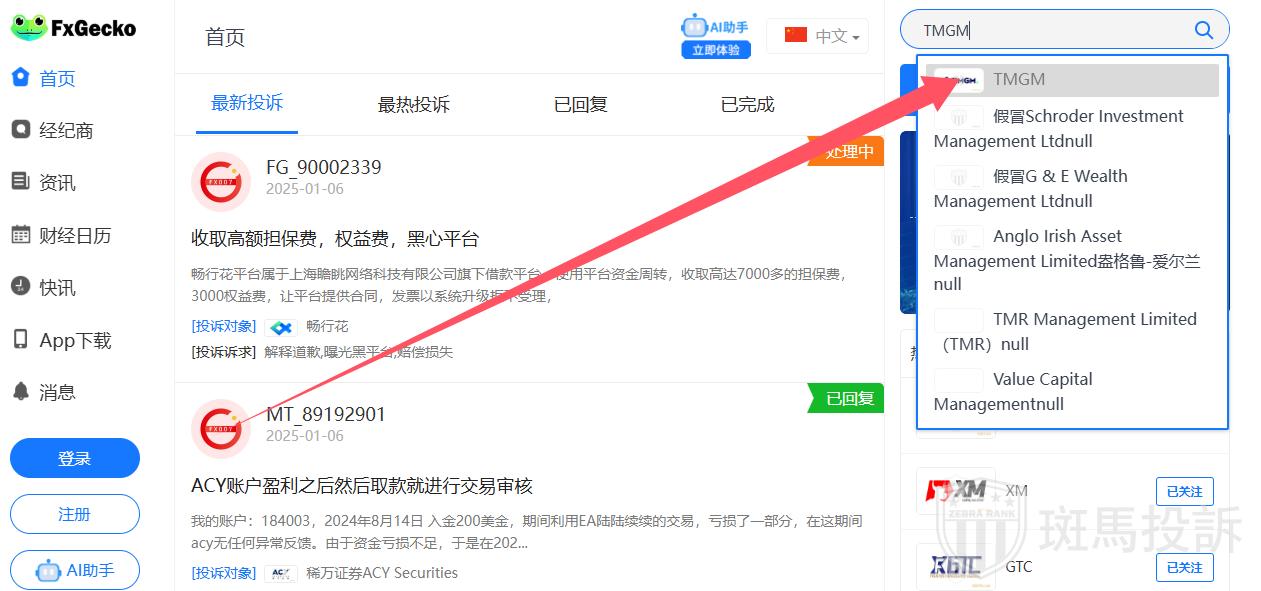
Task: Click the magnifier search icon
Action: click(1203, 30)
